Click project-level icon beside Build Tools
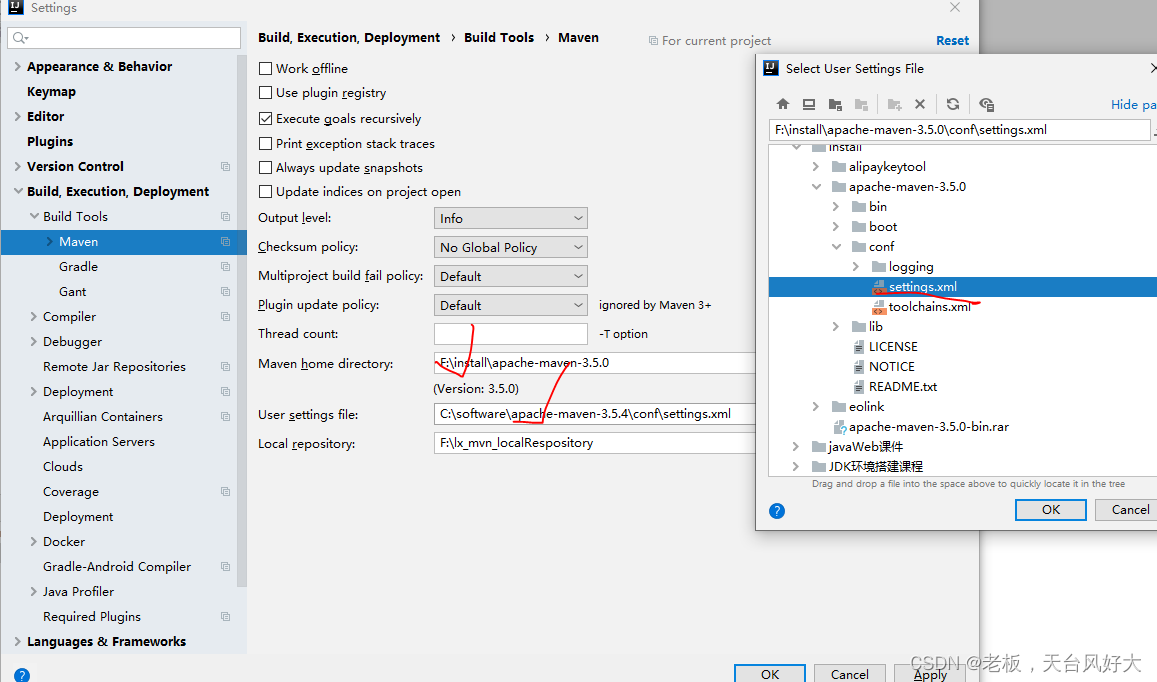Viewport: 1157px width, 682px height. click(226, 217)
